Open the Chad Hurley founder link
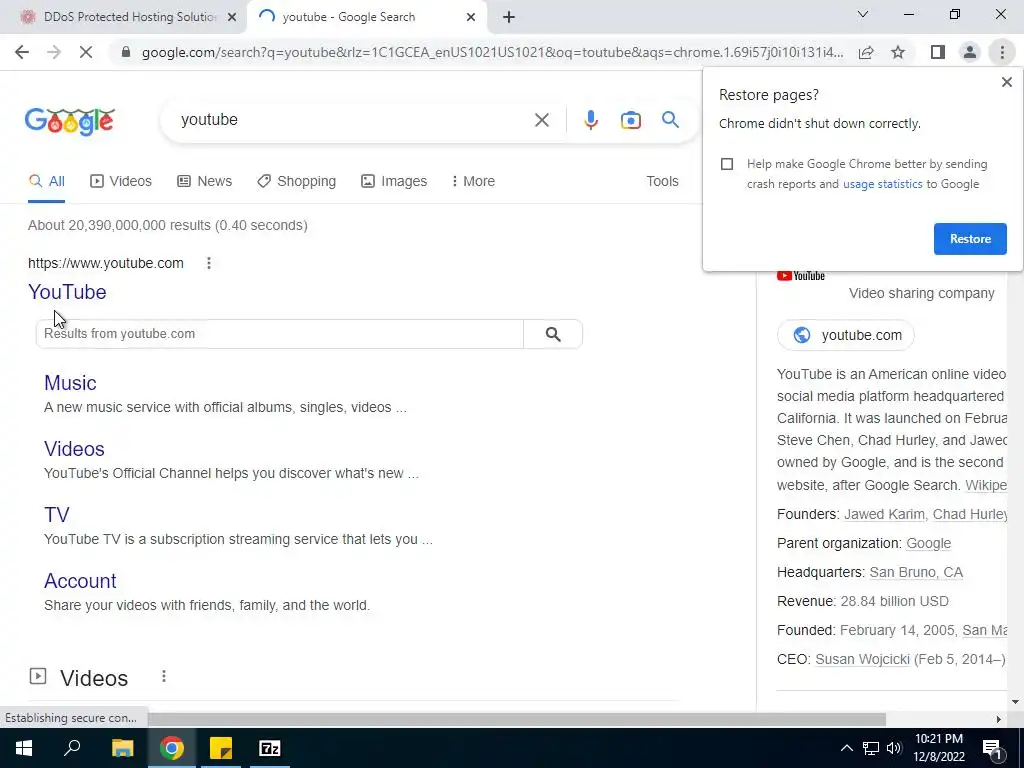The image size is (1024, 768). coord(969,515)
